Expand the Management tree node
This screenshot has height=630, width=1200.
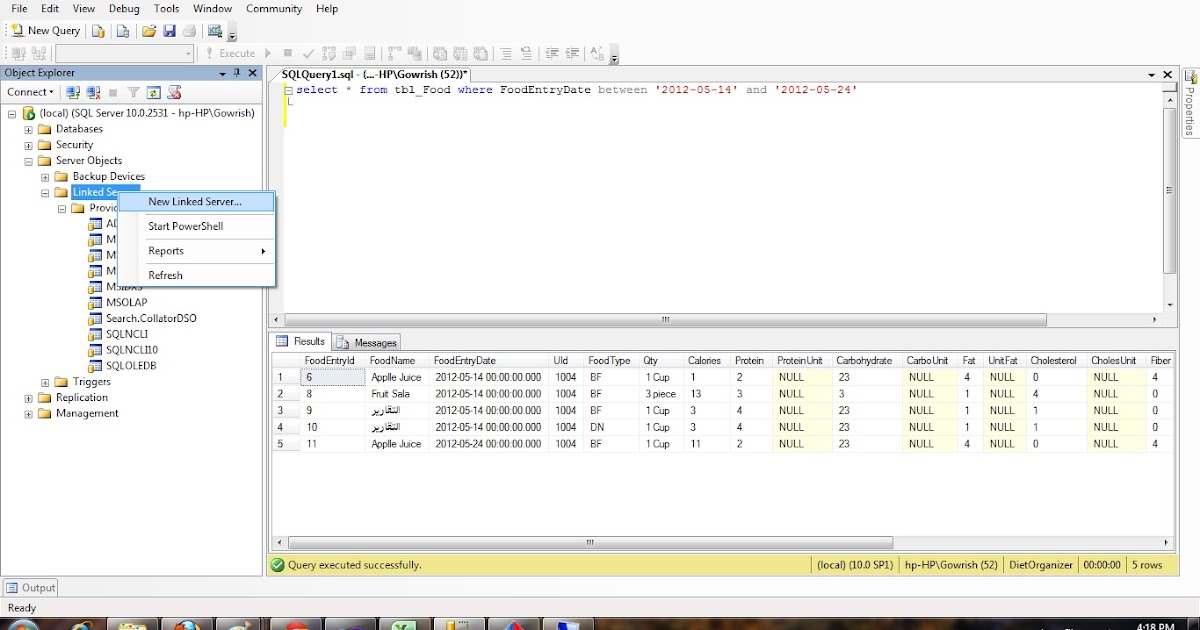pyautogui.click(x=29, y=413)
